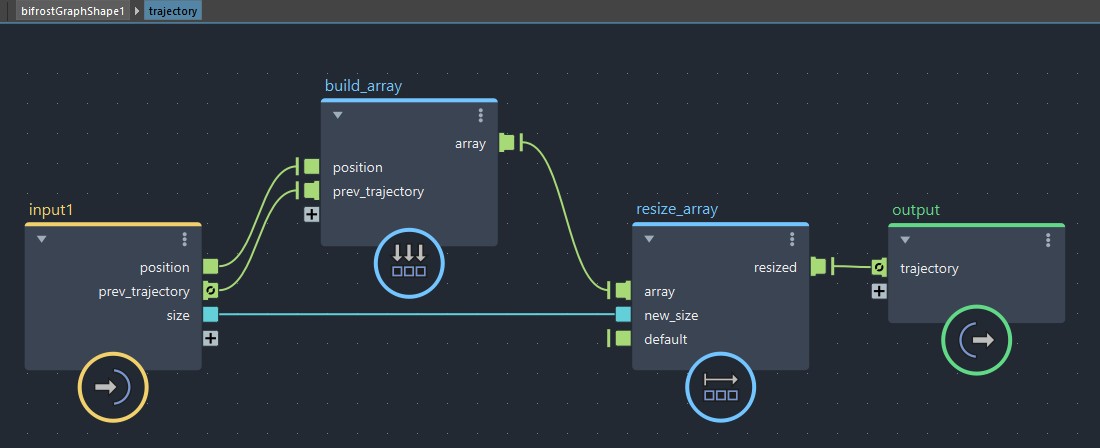Add a new output port on input1 node
Screen dimensions: 1100x448
211,338
